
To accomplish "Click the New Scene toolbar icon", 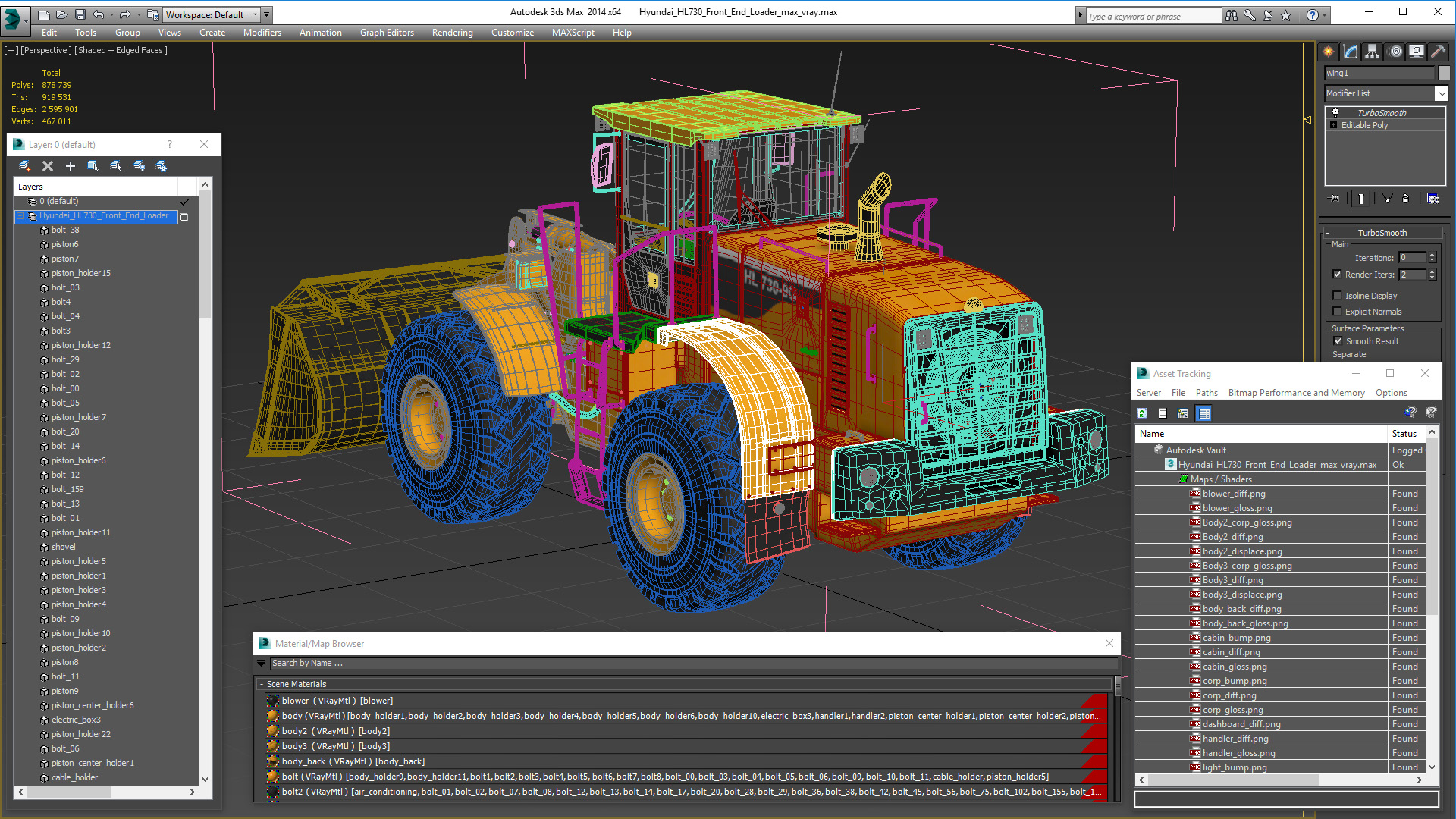I will click(43, 14).
